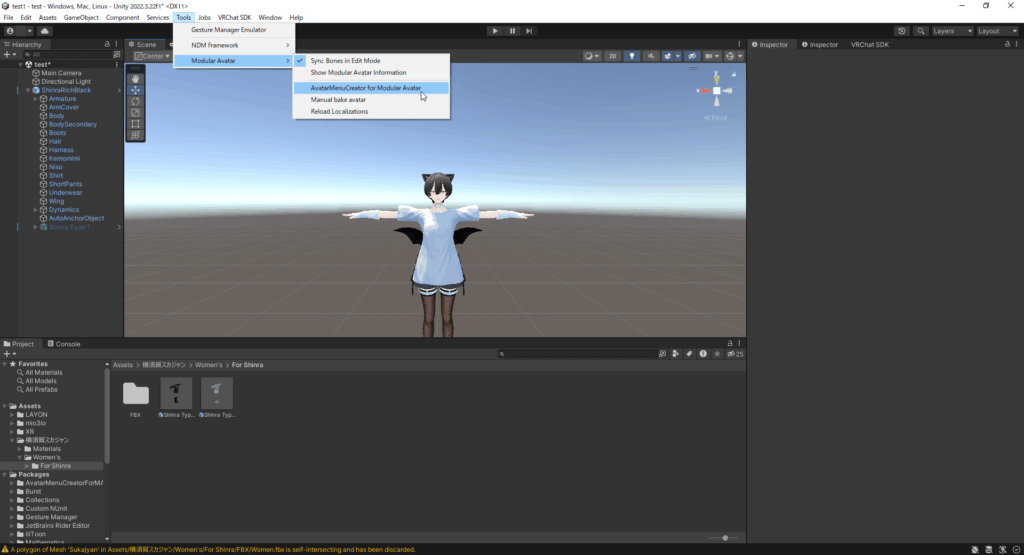Select Kemomimi in Hierarchy
1024x555 pixels.
[x=64, y=158]
